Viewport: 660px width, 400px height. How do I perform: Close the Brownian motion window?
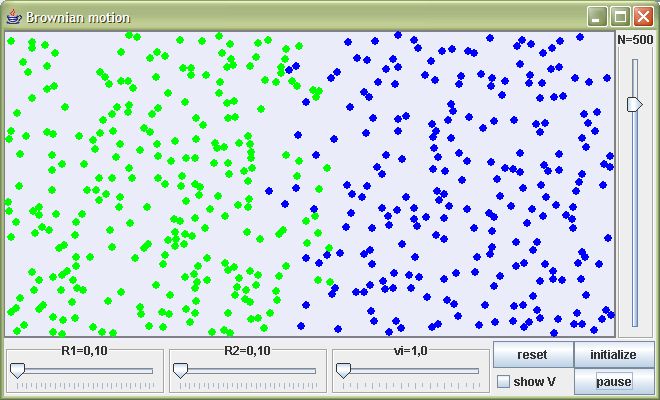coord(644,17)
